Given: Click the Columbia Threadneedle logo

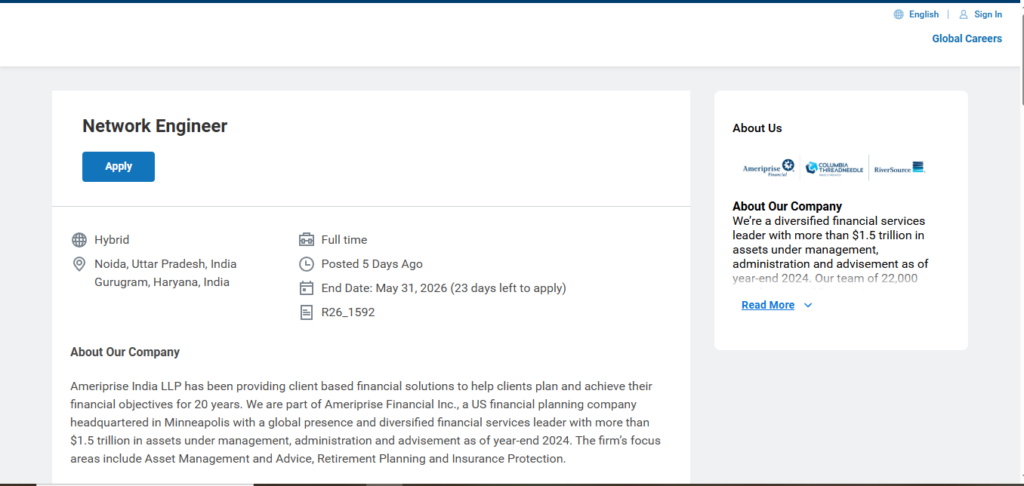Looking at the screenshot, I should (834, 169).
